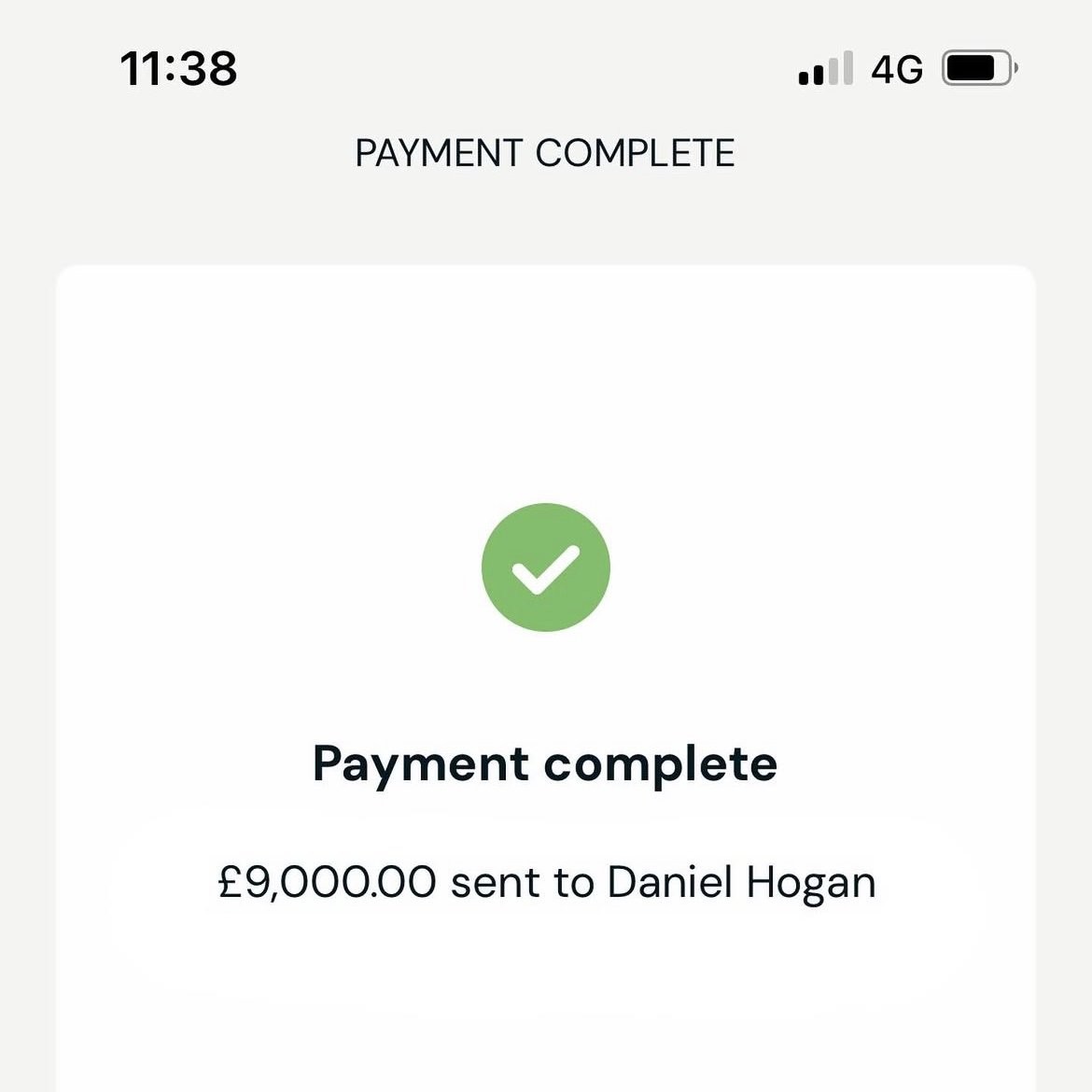Tap the battery level icon
1092x1092 pixels.
click(x=976, y=68)
